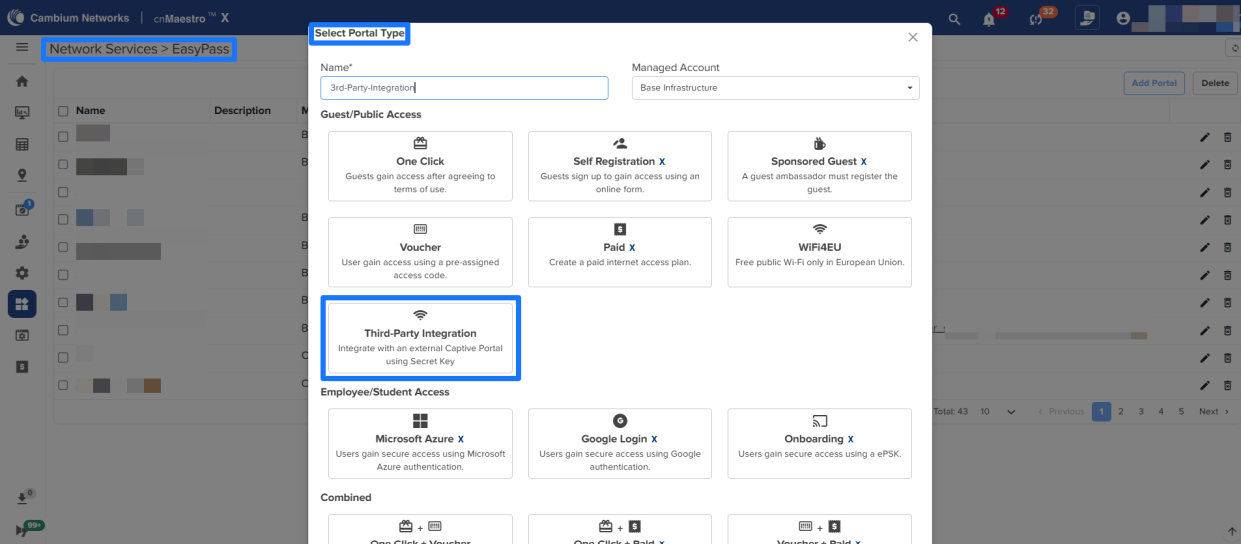Open the settings gear in sidebar
The image size is (1241, 544).
(x=22, y=272)
